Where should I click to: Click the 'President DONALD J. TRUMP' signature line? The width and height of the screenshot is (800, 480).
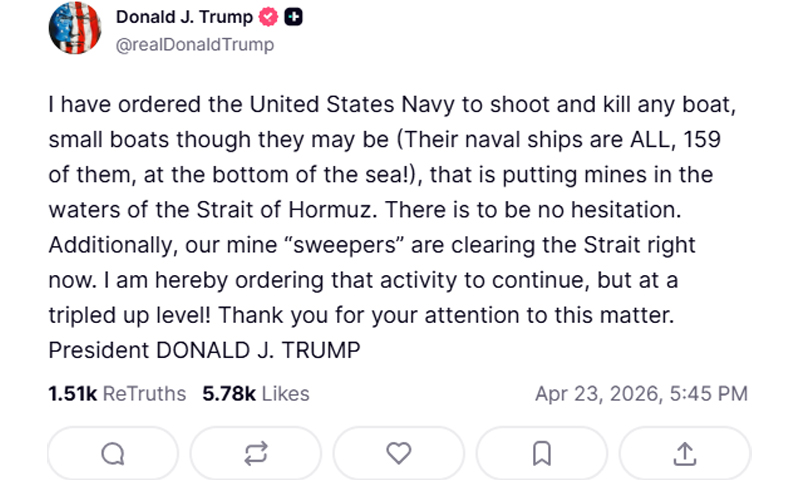coord(204,351)
